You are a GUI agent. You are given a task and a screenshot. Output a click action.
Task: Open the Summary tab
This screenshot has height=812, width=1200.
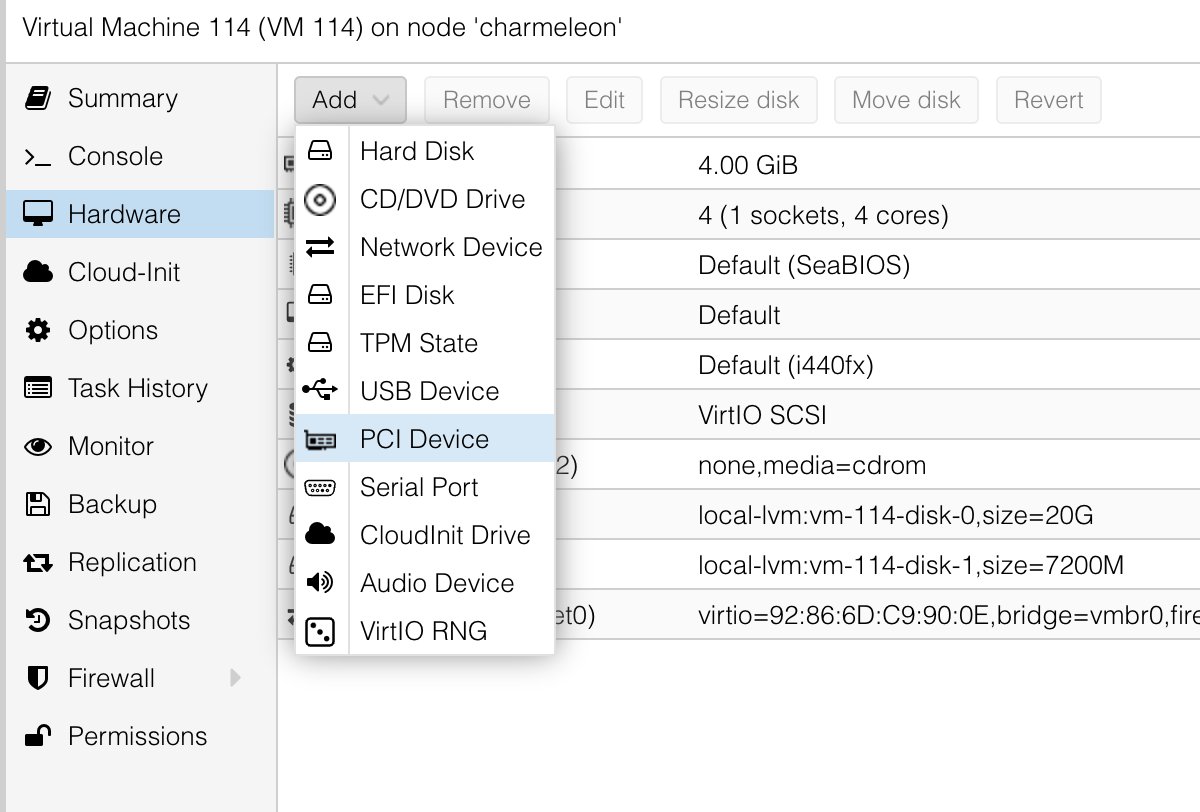click(122, 98)
